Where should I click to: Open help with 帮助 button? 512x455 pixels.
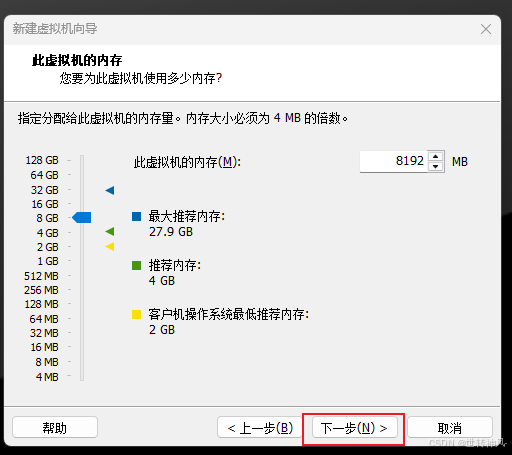[55, 428]
